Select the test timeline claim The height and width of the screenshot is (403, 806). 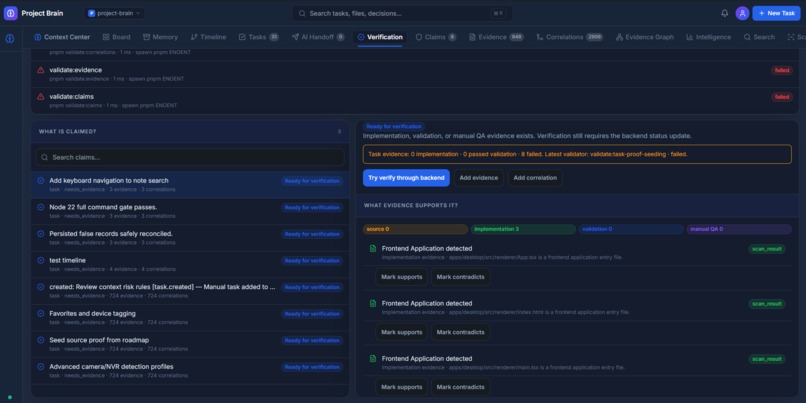[190, 265]
